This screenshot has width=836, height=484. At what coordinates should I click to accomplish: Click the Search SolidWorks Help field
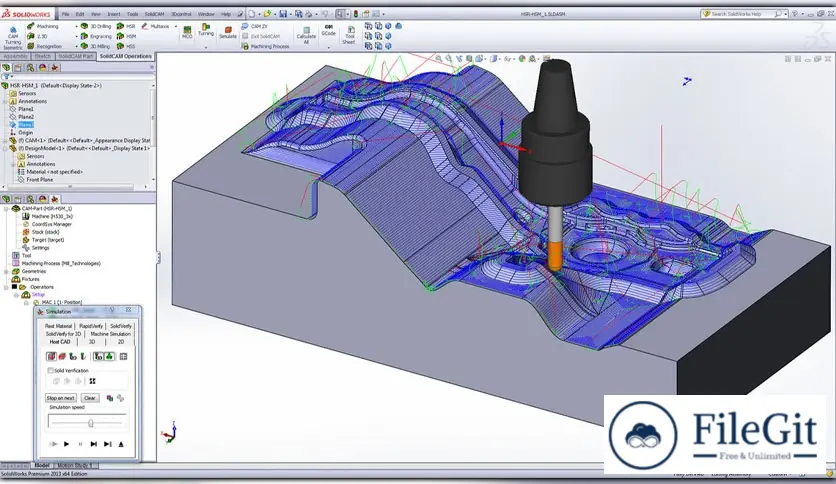[744, 14]
